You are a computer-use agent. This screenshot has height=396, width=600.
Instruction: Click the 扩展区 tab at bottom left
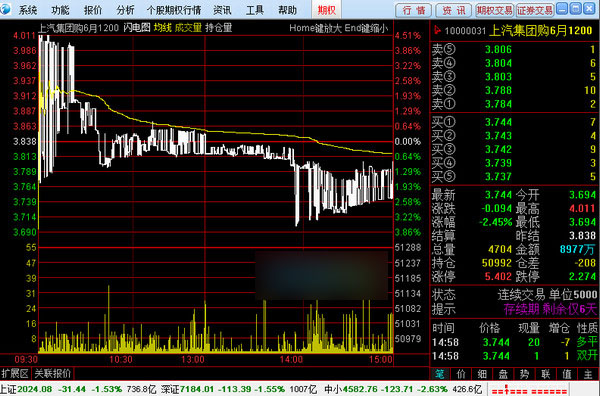tap(15, 373)
